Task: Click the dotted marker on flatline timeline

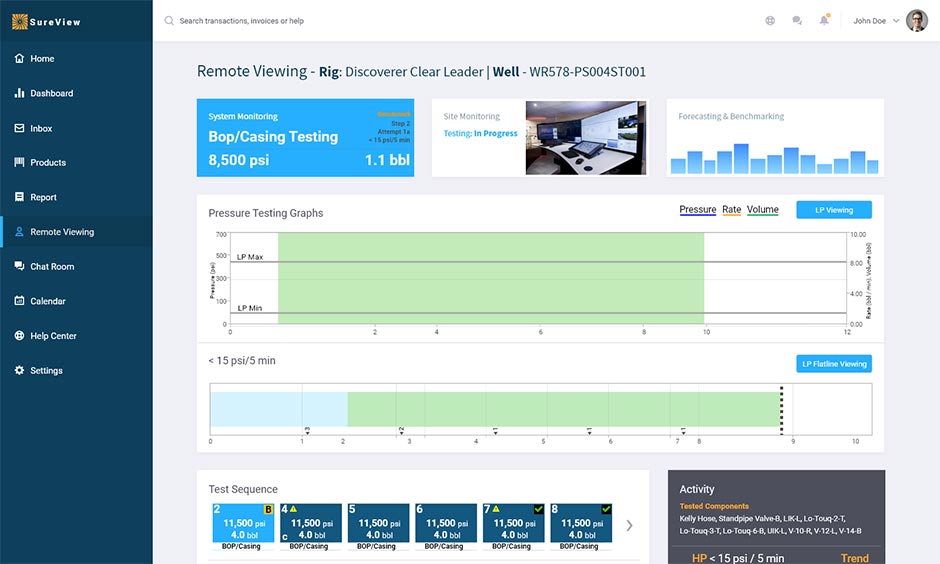Action: (x=781, y=408)
